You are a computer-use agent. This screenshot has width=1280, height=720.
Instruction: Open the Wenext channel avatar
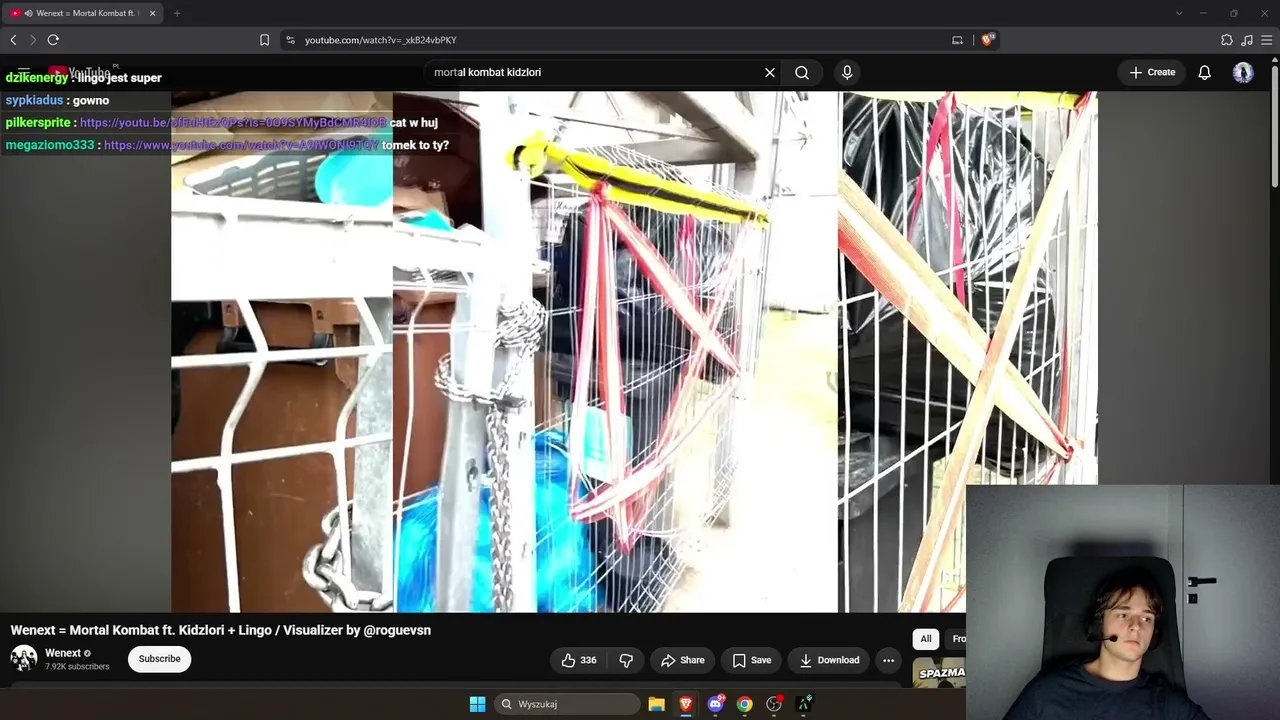pyautogui.click(x=24, y=658)
